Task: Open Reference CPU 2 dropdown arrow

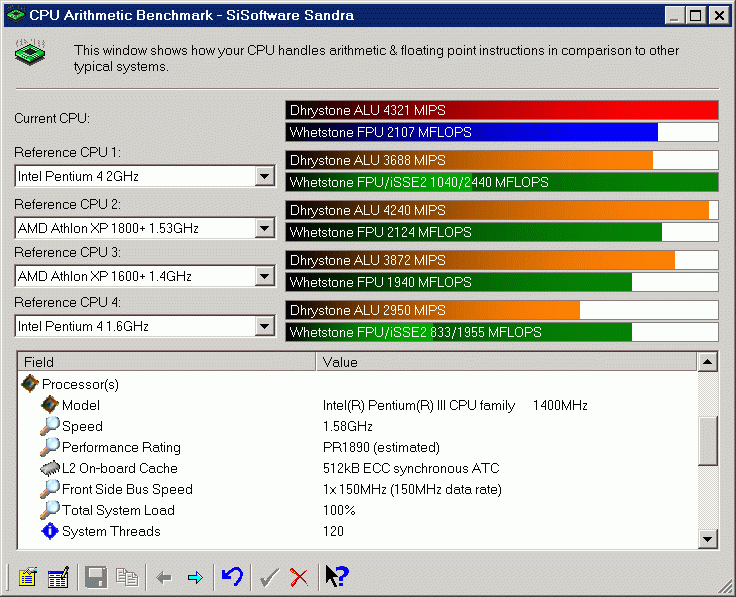Action: point(265,229)
